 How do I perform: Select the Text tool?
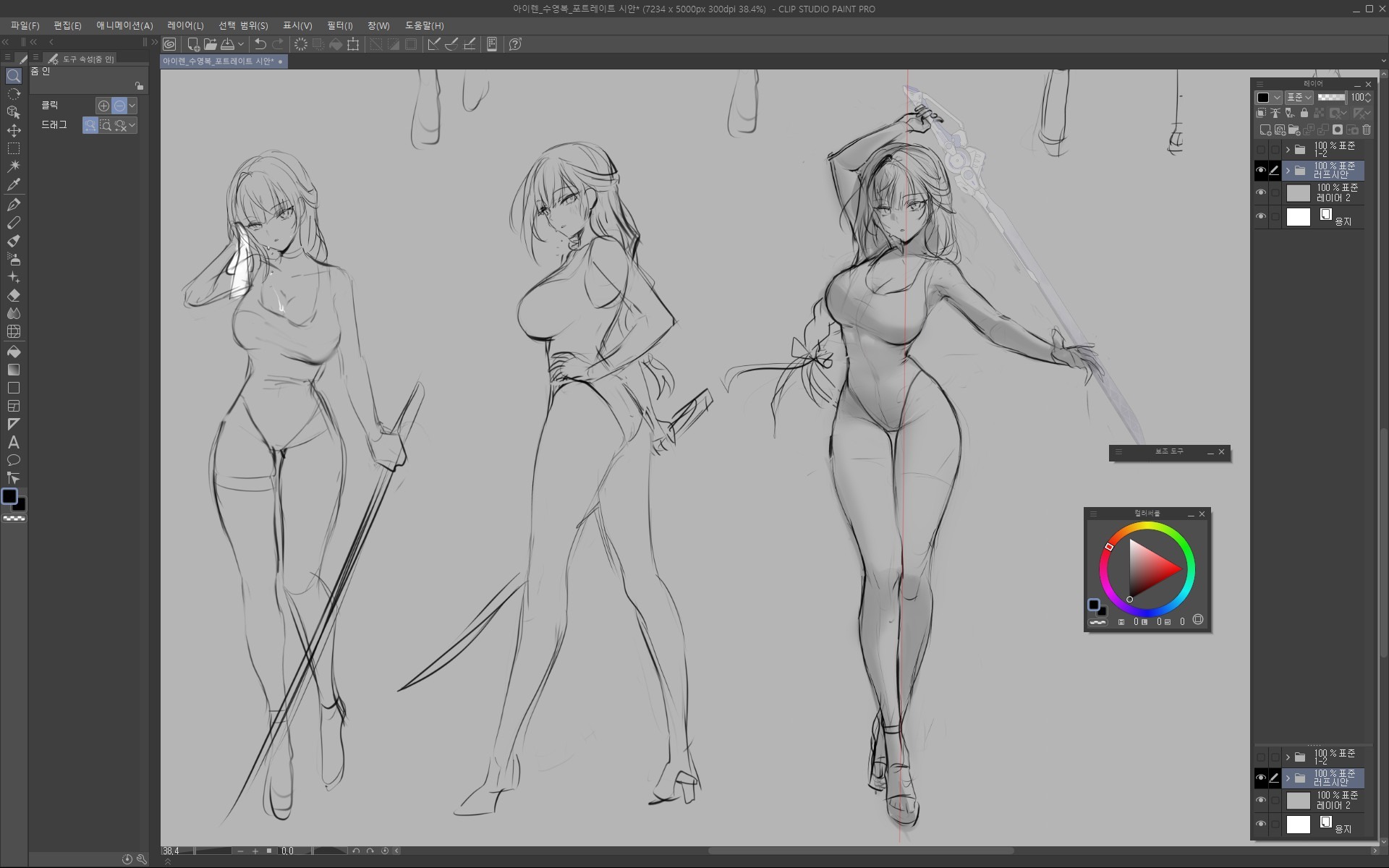coord(14,442)
